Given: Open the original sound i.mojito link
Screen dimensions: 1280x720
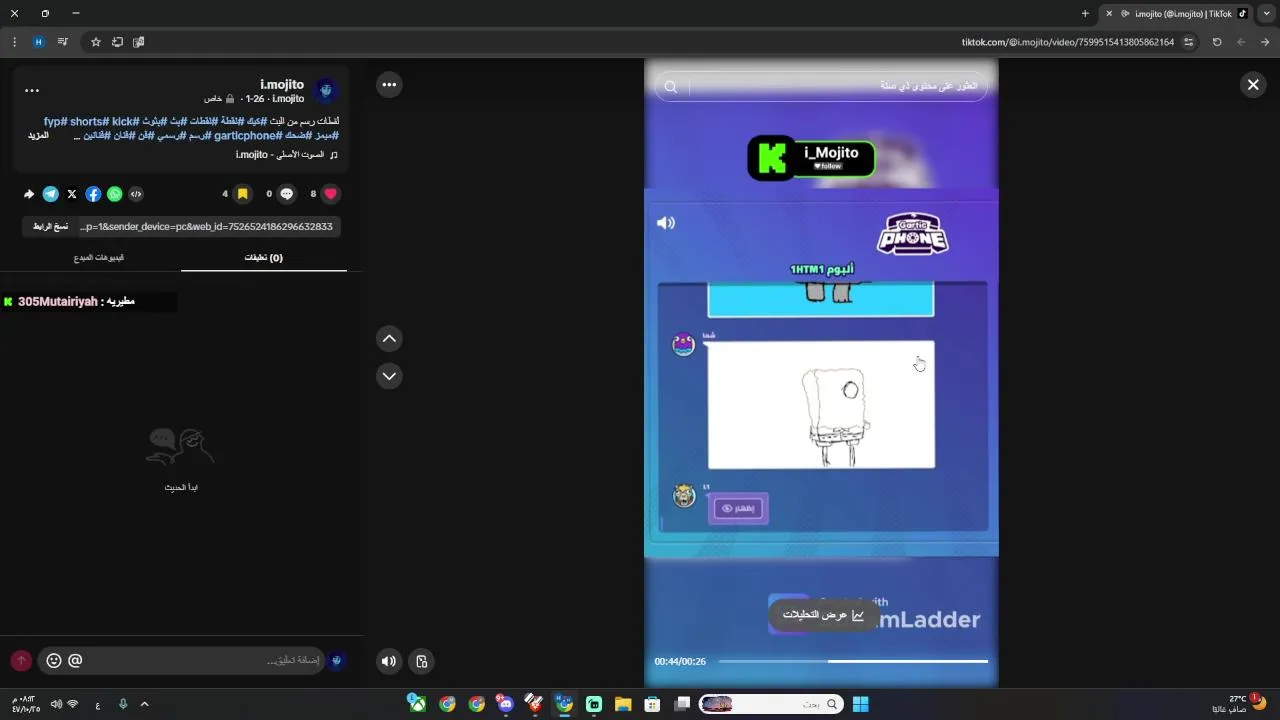Looking at the screenshot, I should pyautogui.click(x=287, y=155).
